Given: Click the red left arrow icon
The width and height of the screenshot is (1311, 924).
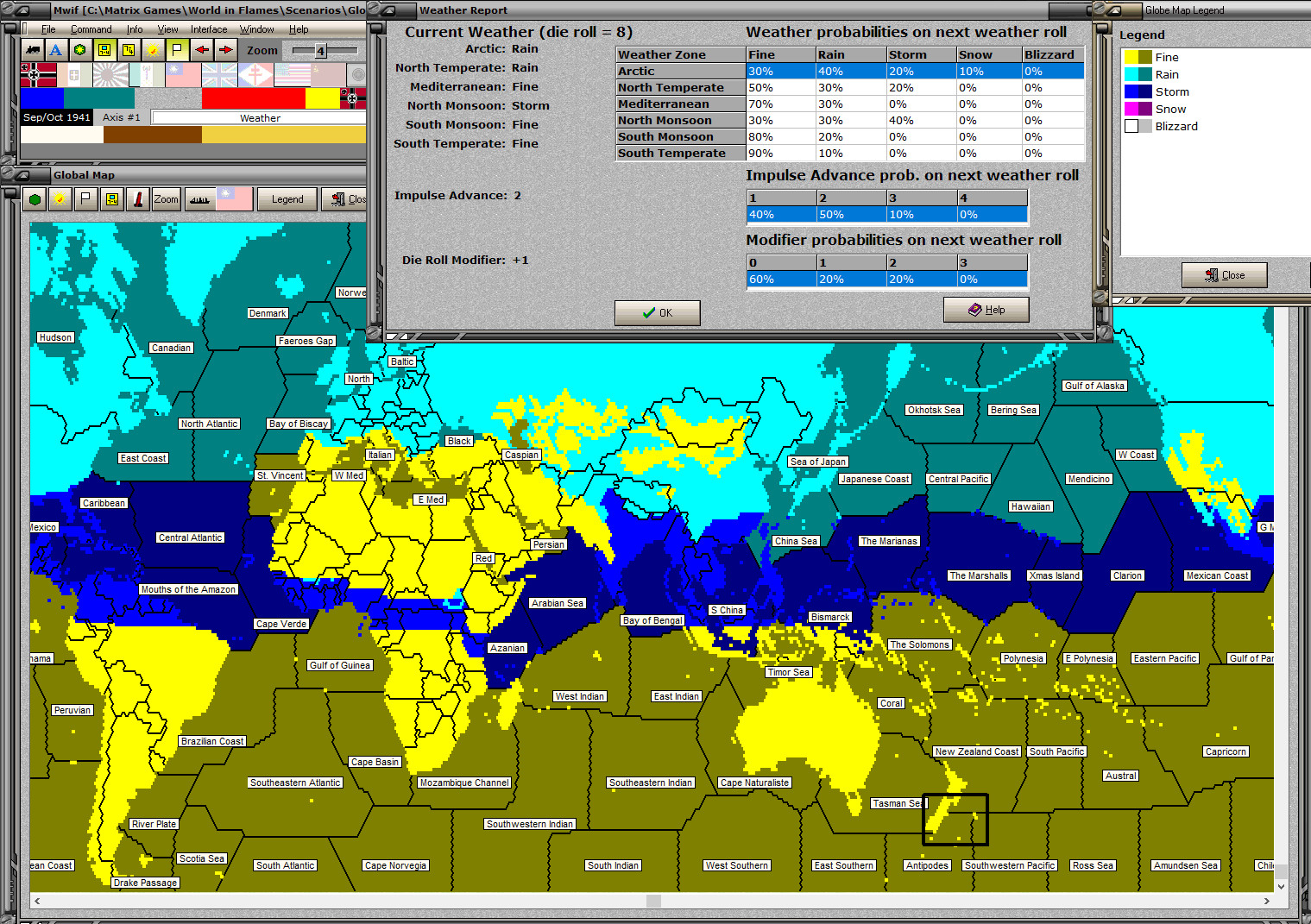Looking at the screenshot, I should pyautogui.click(x=201, y=50).
